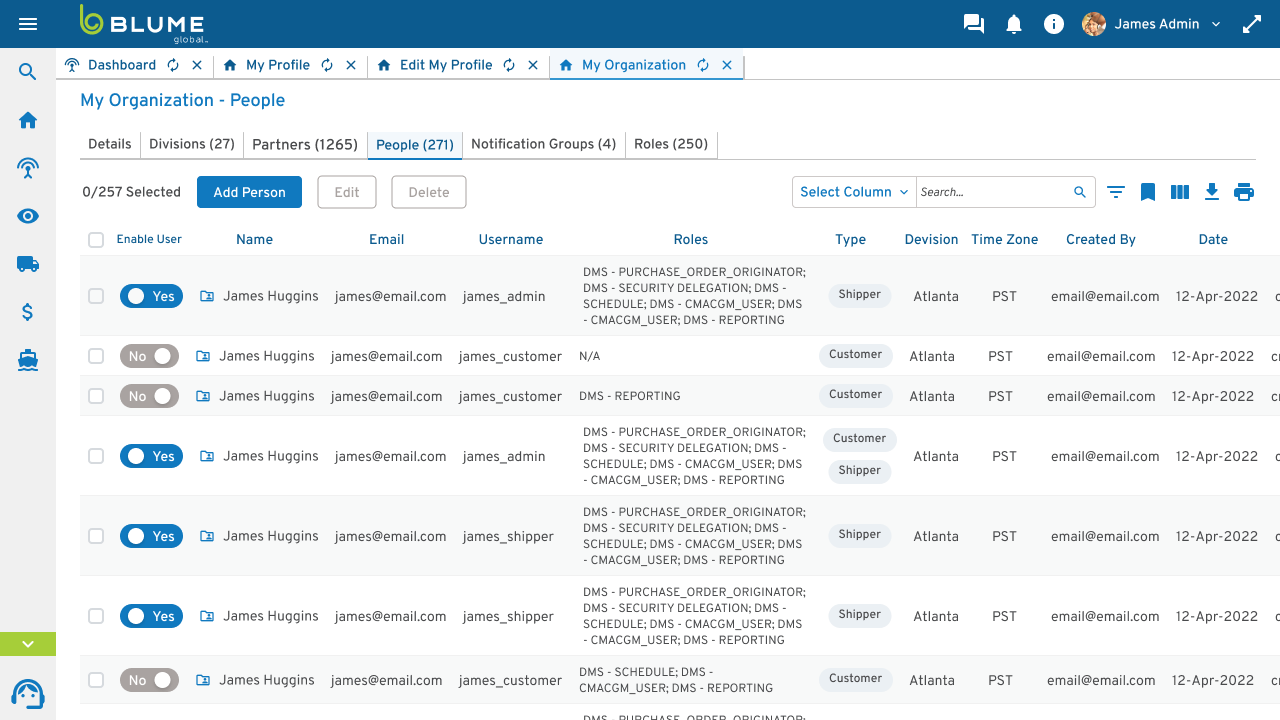The image size is (1280, 720).
Task: Sort by the Username column header
Action: point(511,240)
